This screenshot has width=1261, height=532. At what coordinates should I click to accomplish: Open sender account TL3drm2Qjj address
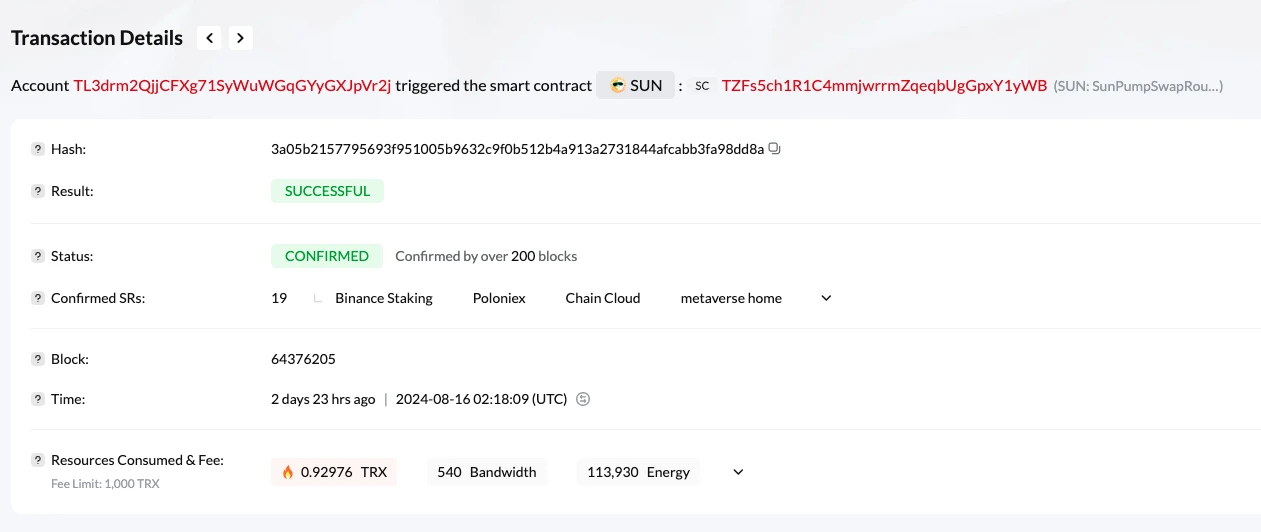(x=232, y=86)
